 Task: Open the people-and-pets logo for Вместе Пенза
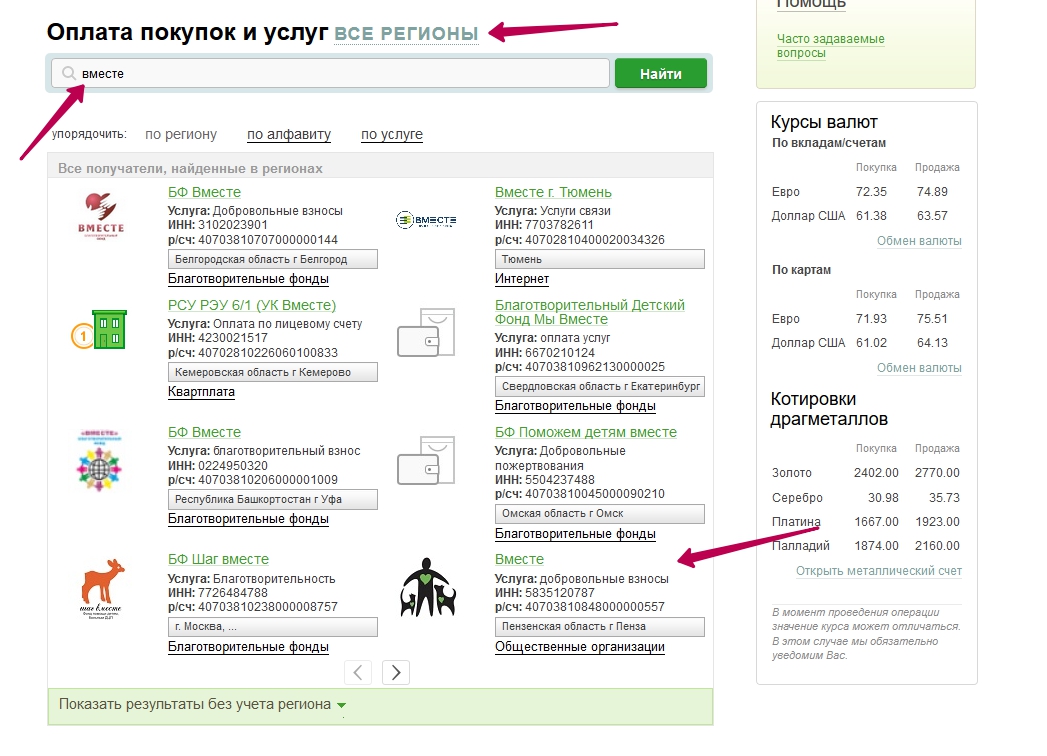pyautogui.click(x=428, y=586)
